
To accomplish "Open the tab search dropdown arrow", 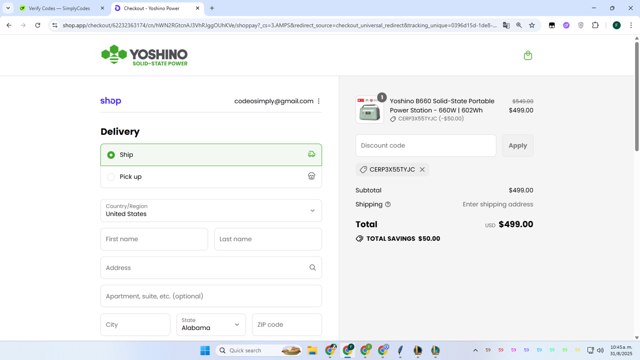I will tap(8, 8).
